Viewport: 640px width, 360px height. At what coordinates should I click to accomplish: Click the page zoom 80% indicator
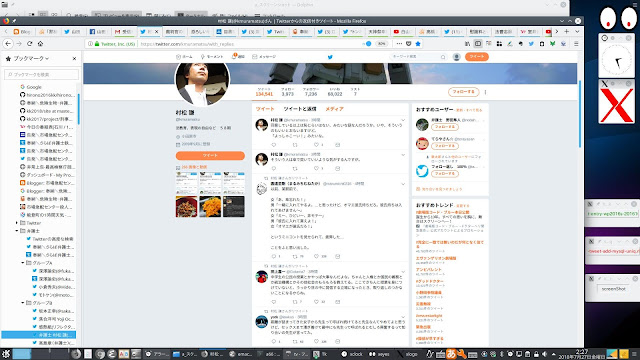click(x=381, y=44)
